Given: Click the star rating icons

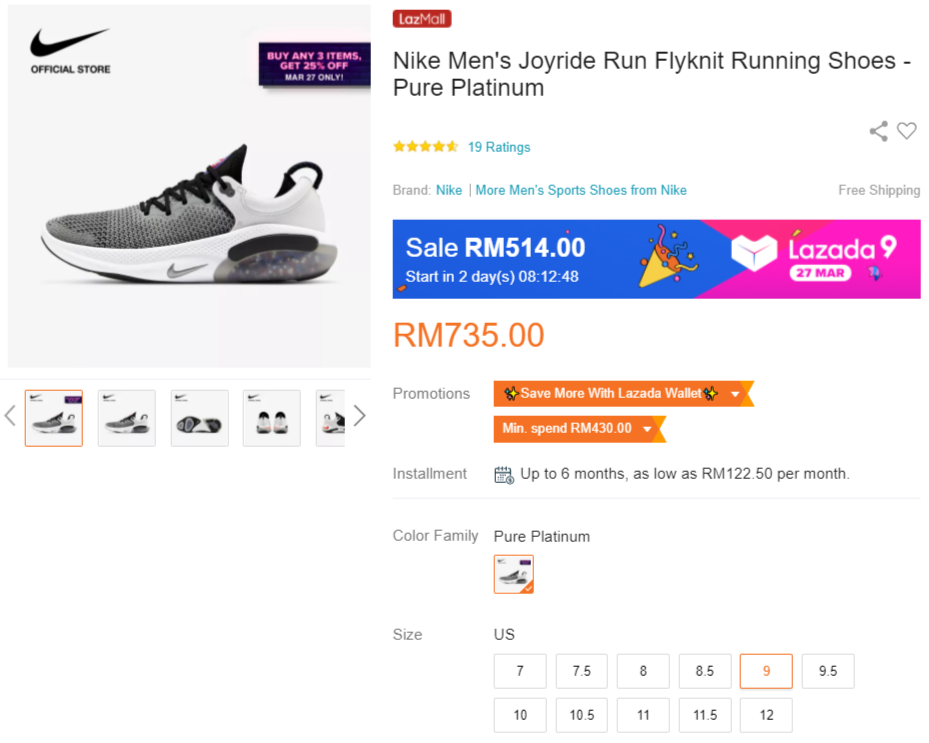Looking at the screenshot, I should (426, 147).
